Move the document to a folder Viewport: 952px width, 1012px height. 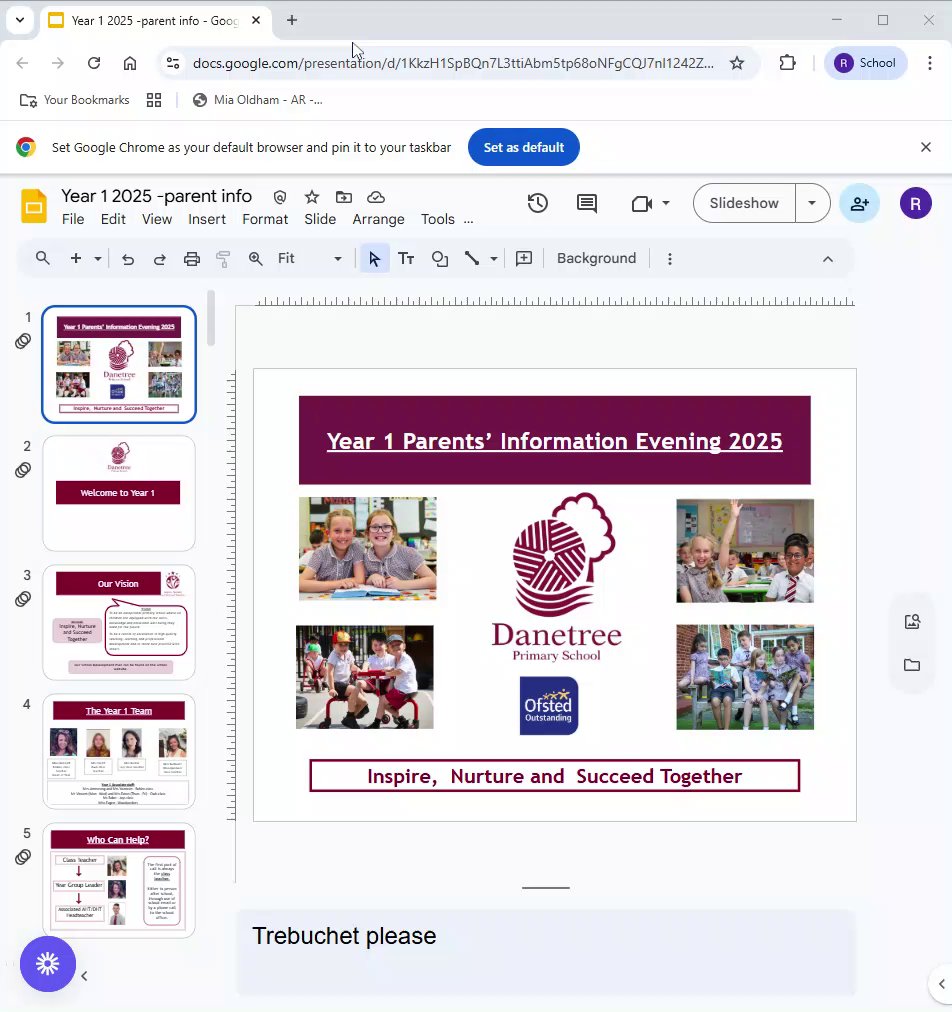[344, 197]
